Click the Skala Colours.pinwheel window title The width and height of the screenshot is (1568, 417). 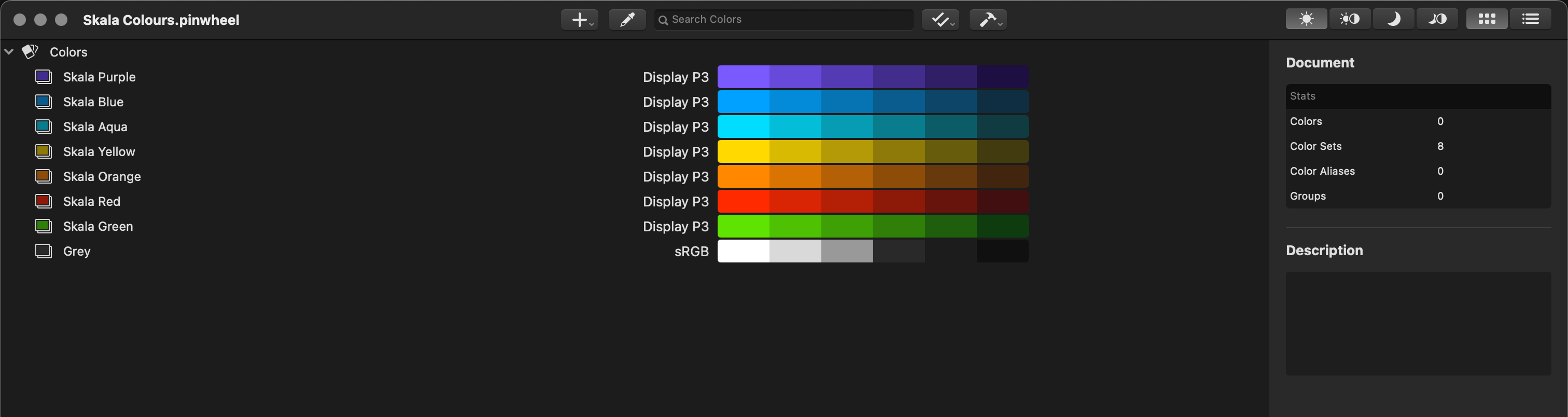point(161,20)
